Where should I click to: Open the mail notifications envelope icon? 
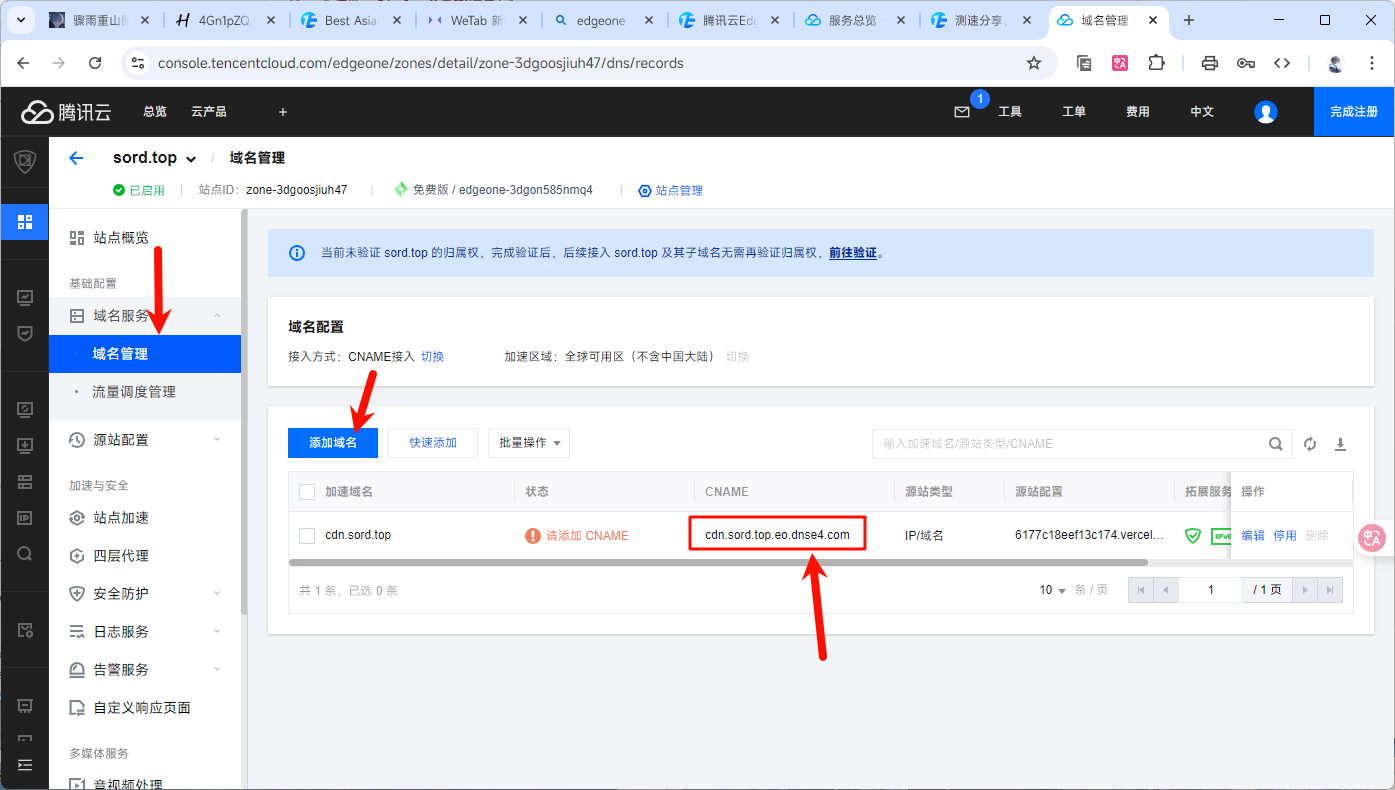click(962, 112)
